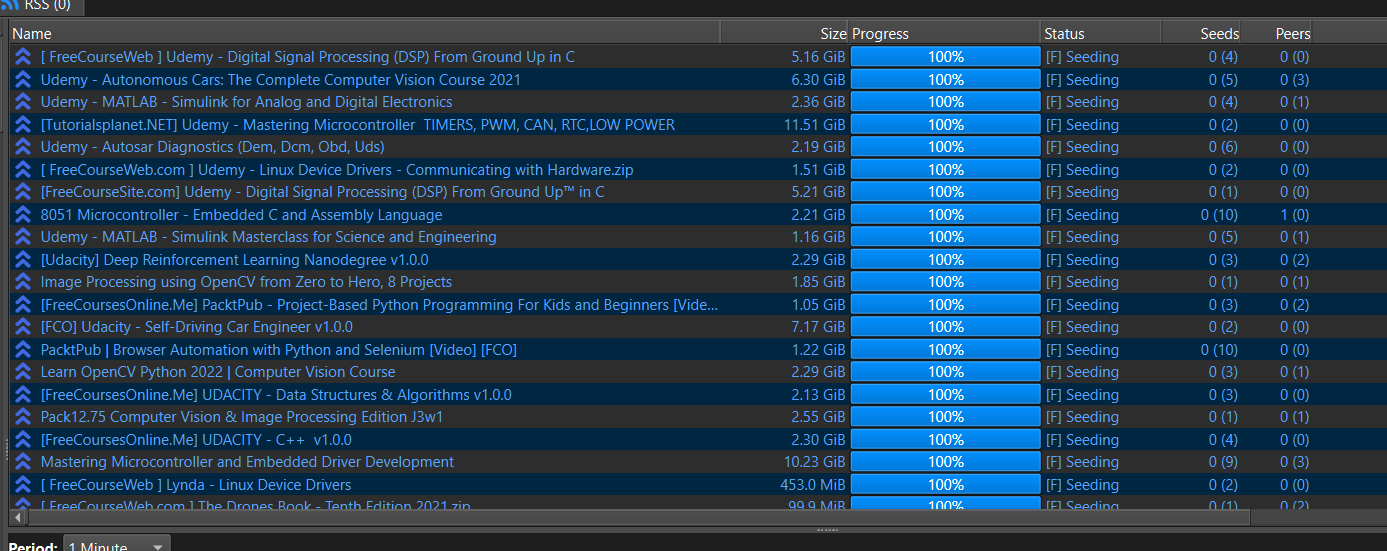Click seeding icon for Simulink Masterclass for Science torrent

23,237
